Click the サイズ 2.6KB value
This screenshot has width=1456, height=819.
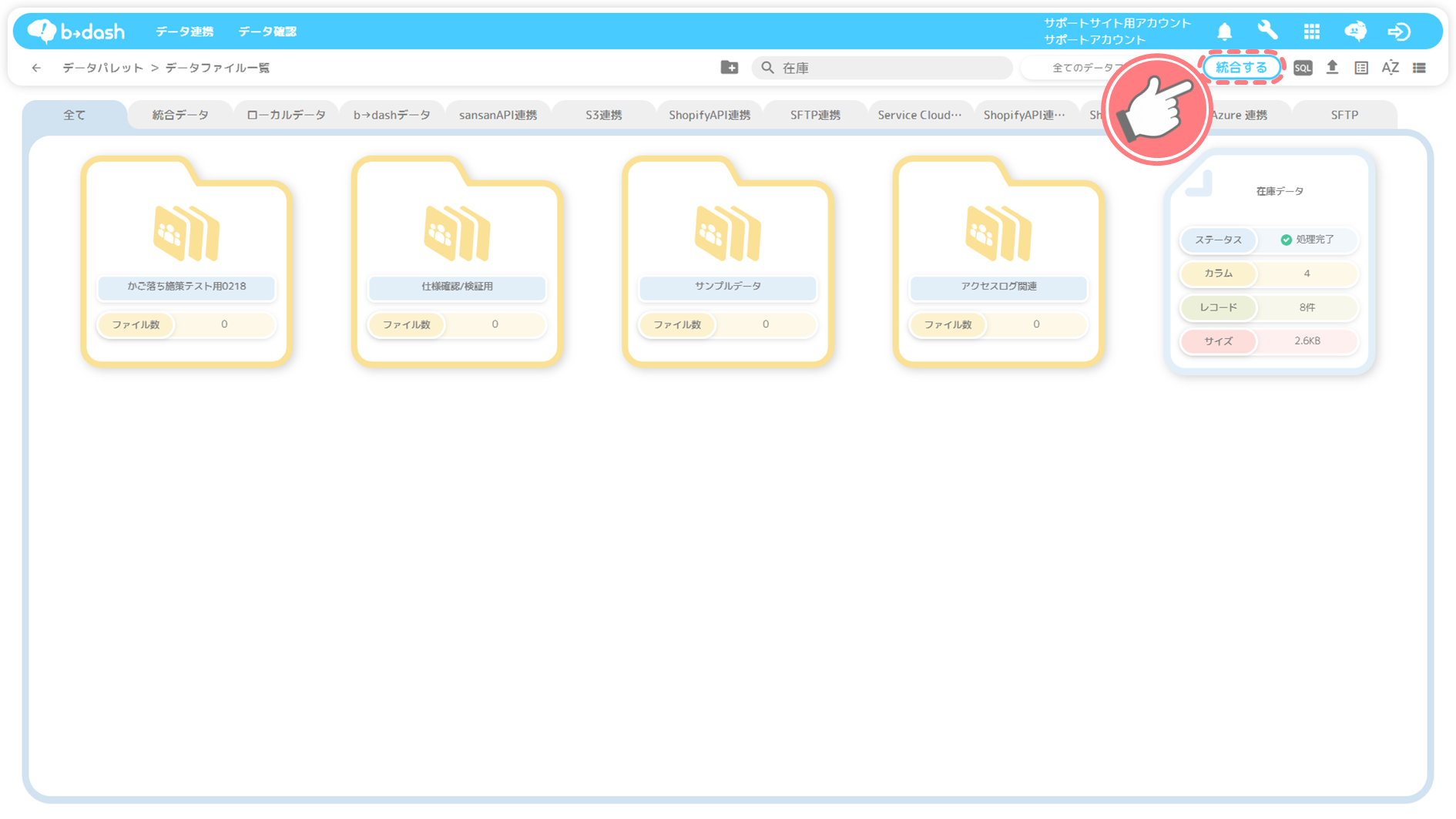(x=1307, y=341)
